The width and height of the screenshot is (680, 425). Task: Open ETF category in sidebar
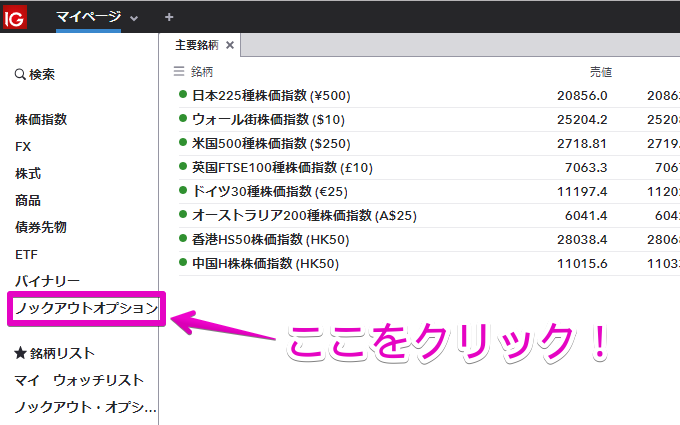click(x=26, y=255)
